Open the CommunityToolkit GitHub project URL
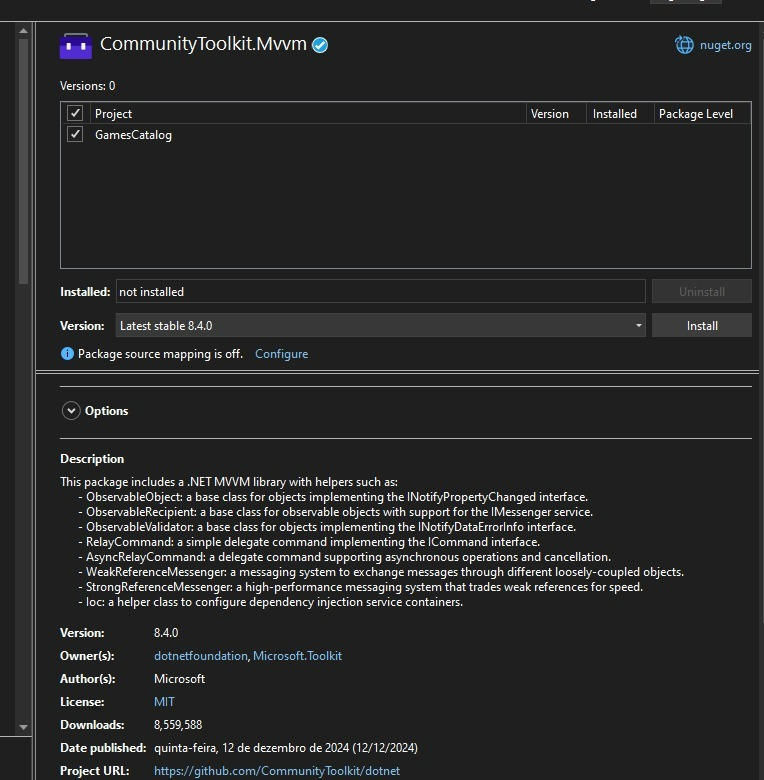Image resolution: width=764 pixels, height=780 pixels. [x=276, y=771]
